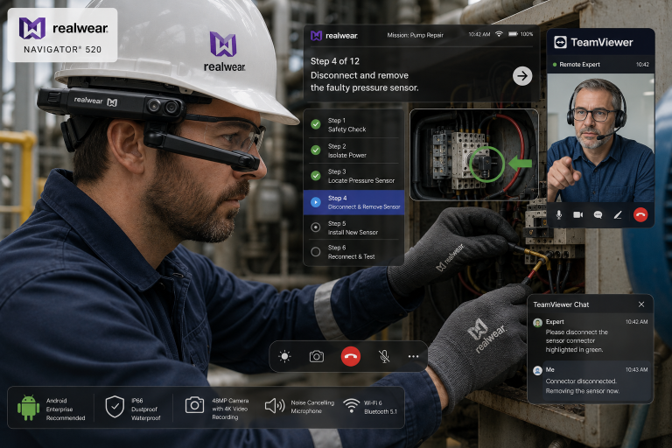Toggle the TeamViewer video camera

click(578, 215)
